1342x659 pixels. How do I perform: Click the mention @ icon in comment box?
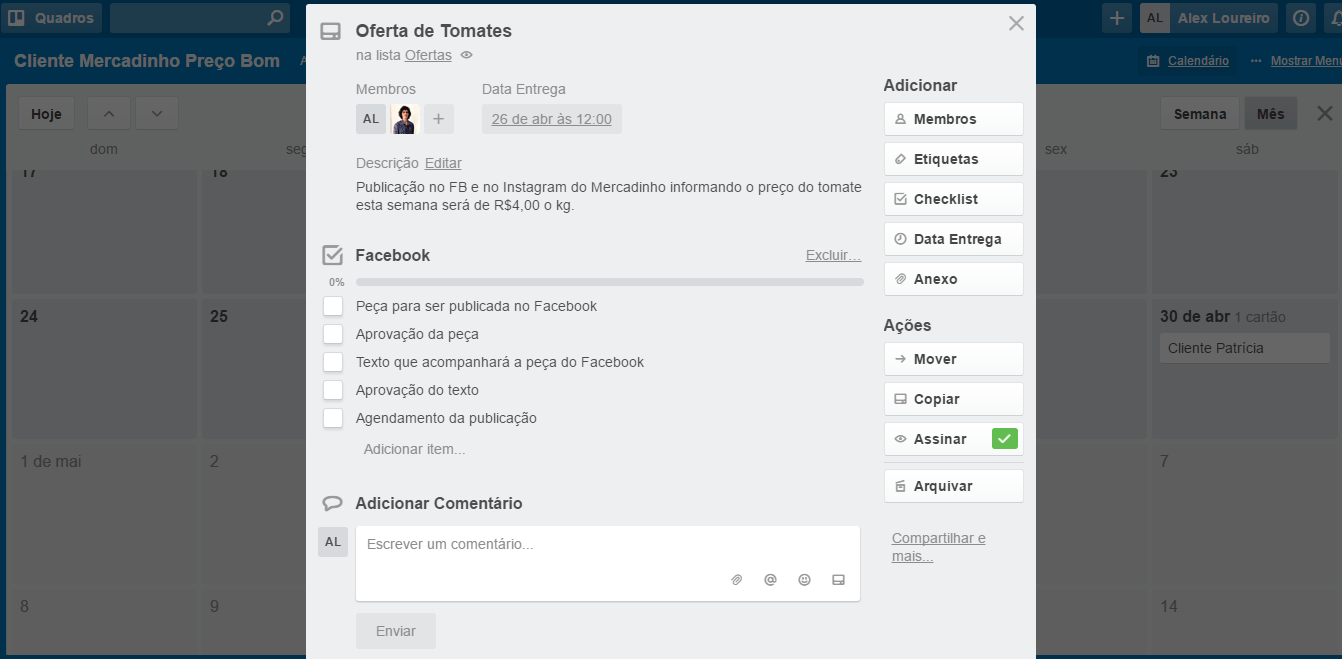[770, 580]
